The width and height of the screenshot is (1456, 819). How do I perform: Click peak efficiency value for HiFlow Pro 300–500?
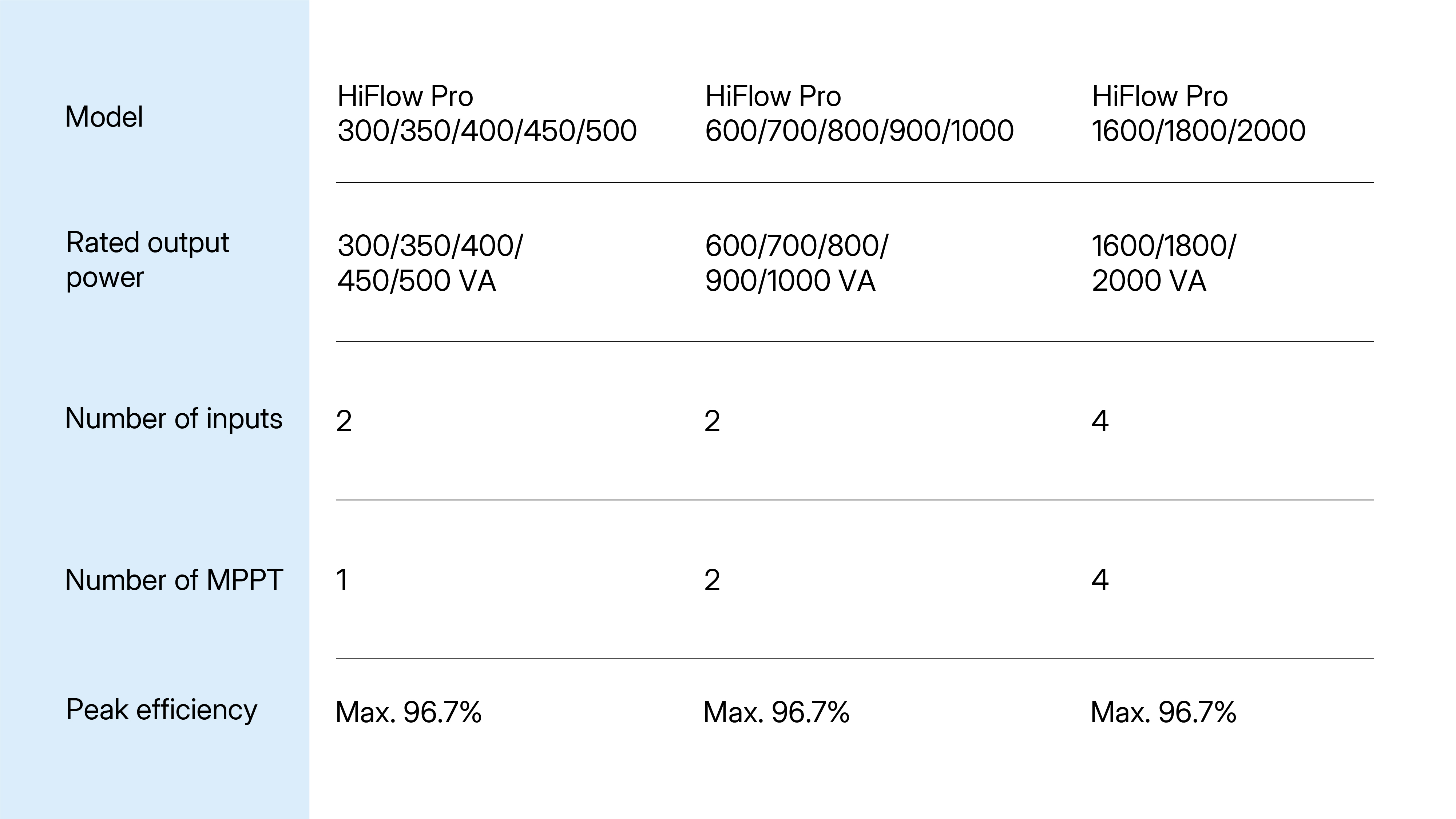click(408, 712)
